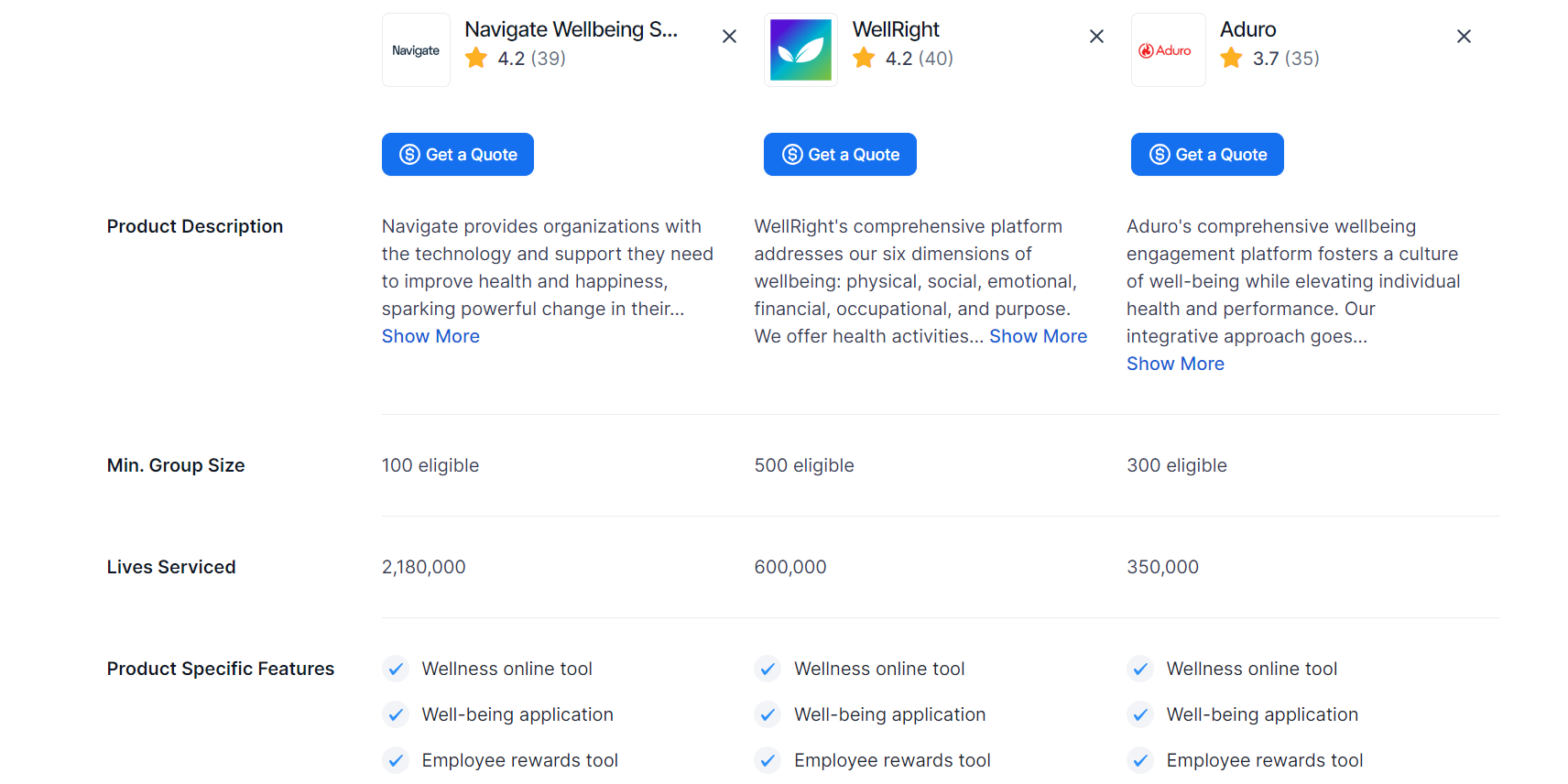The image size is (1568, 784).
Task: Click the WellRight leaf logo
Action: pyautogui.click(x=800, y=50)
